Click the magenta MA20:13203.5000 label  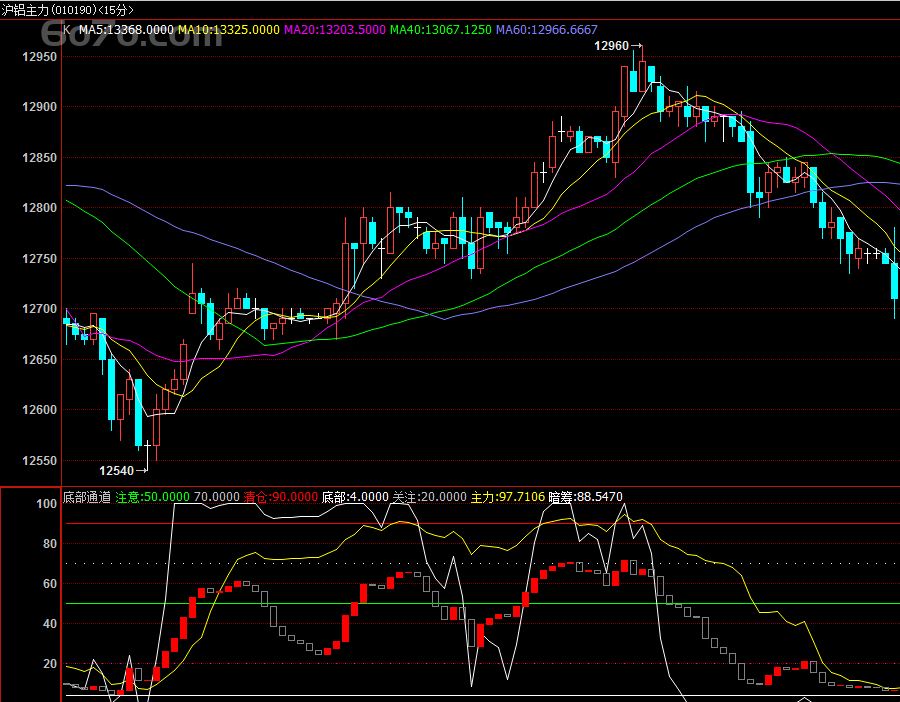coord(335,30)
